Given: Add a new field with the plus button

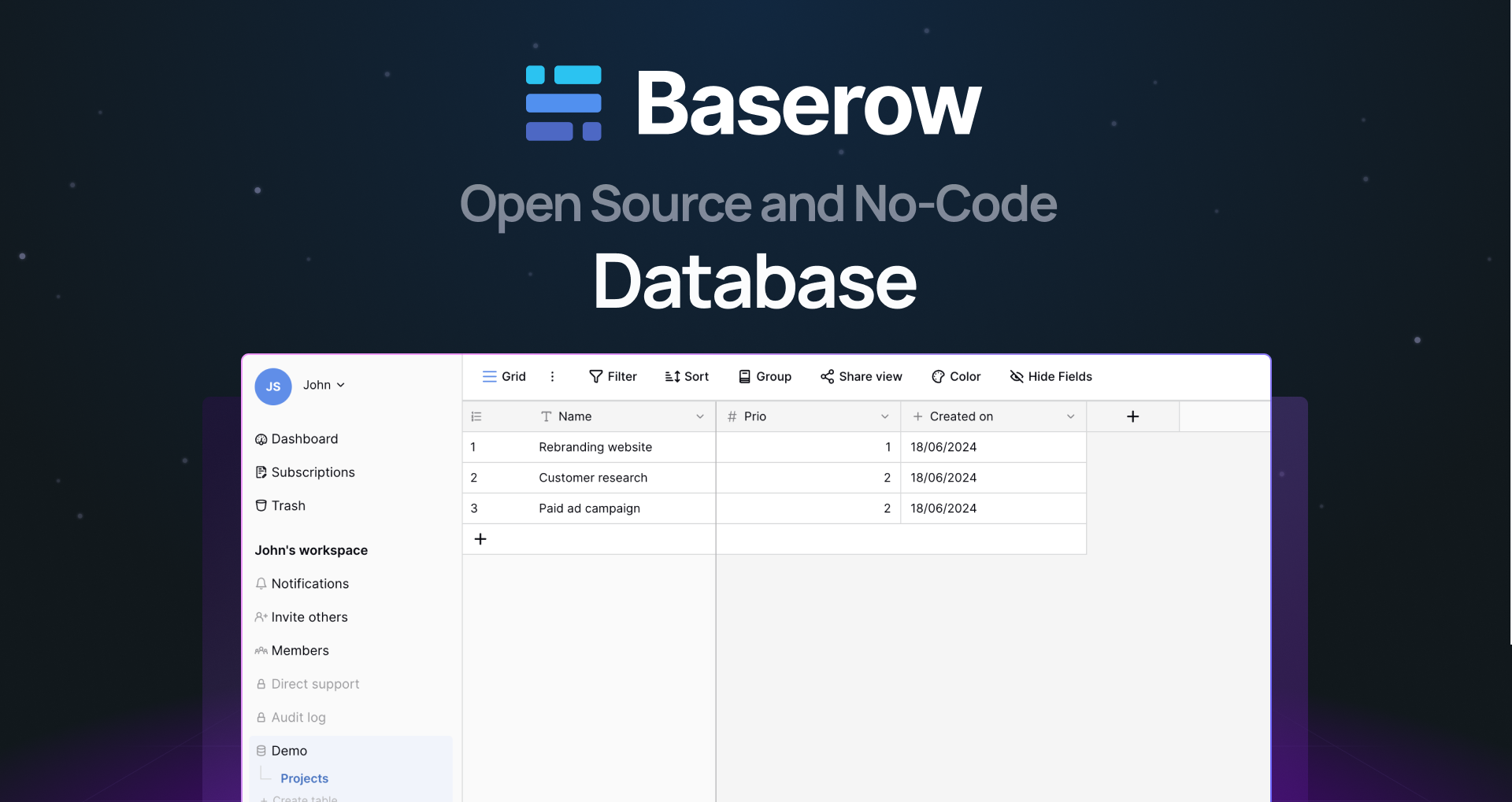Looking at the screenshot, I should [1132, 416].
